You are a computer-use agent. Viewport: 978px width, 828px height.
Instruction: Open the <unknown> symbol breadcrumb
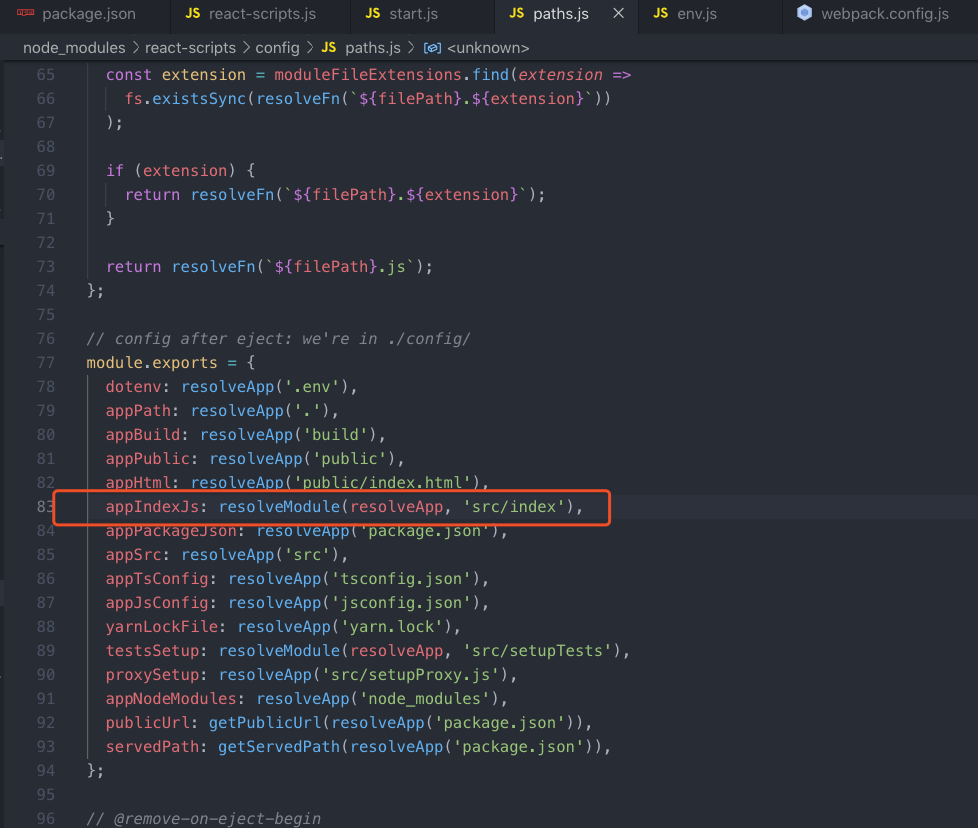(488, 48)
